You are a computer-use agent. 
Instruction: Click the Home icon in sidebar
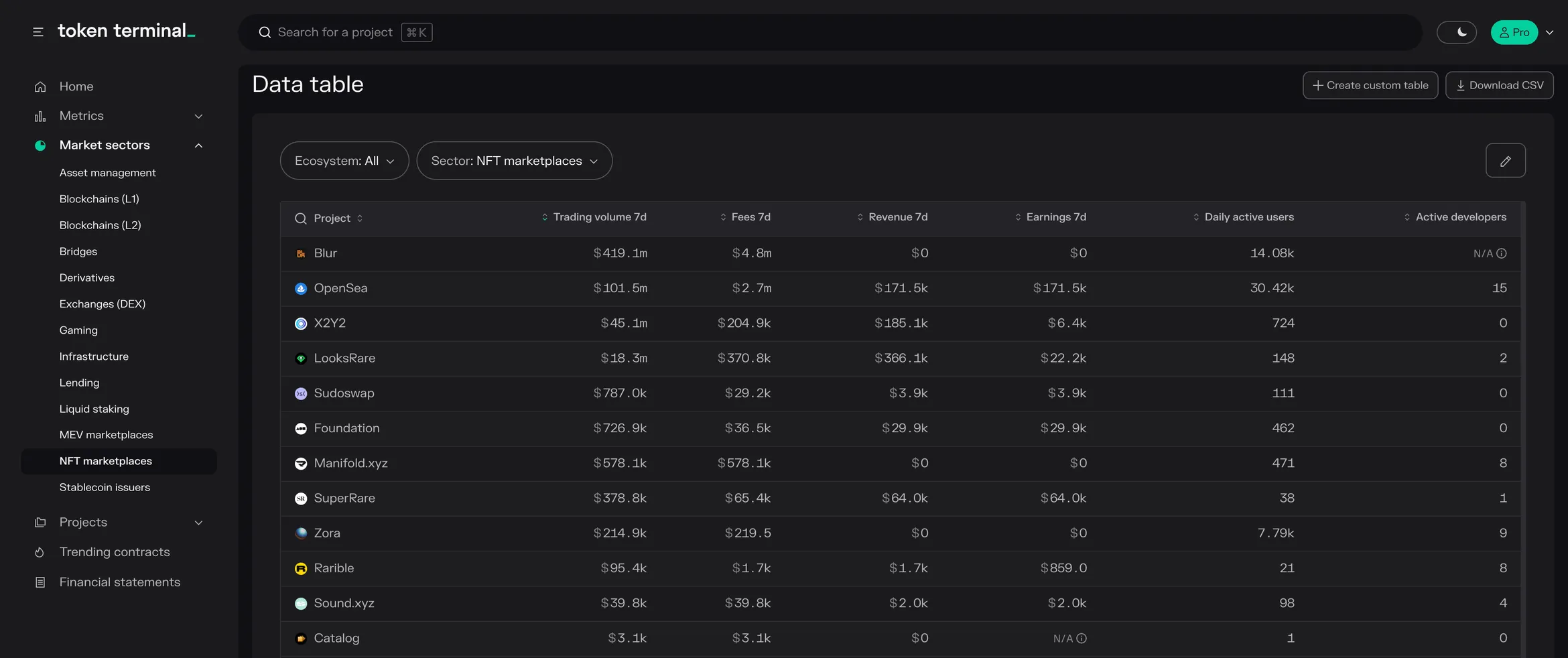click(40, 86)
